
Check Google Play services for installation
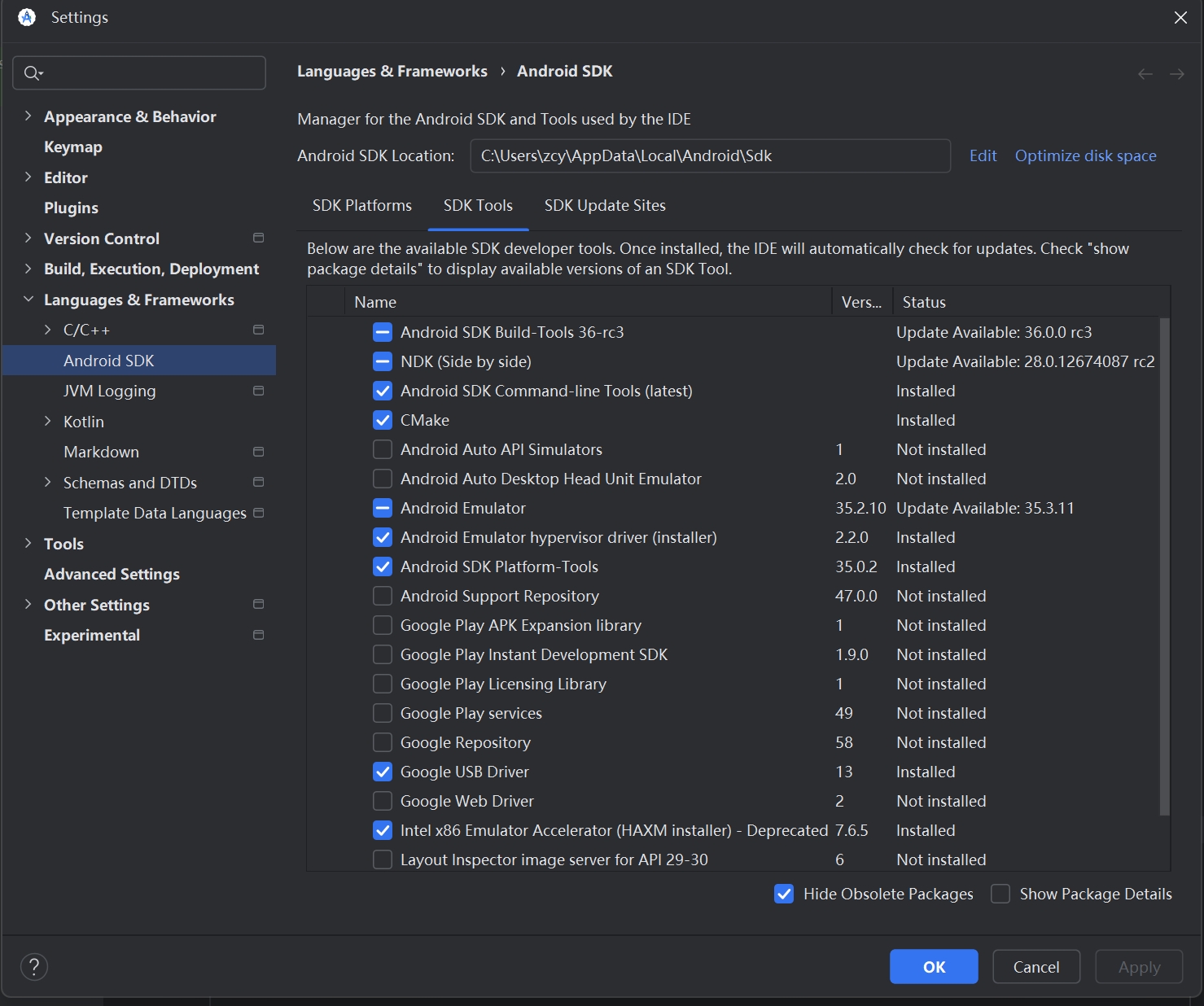coord(382,713)
